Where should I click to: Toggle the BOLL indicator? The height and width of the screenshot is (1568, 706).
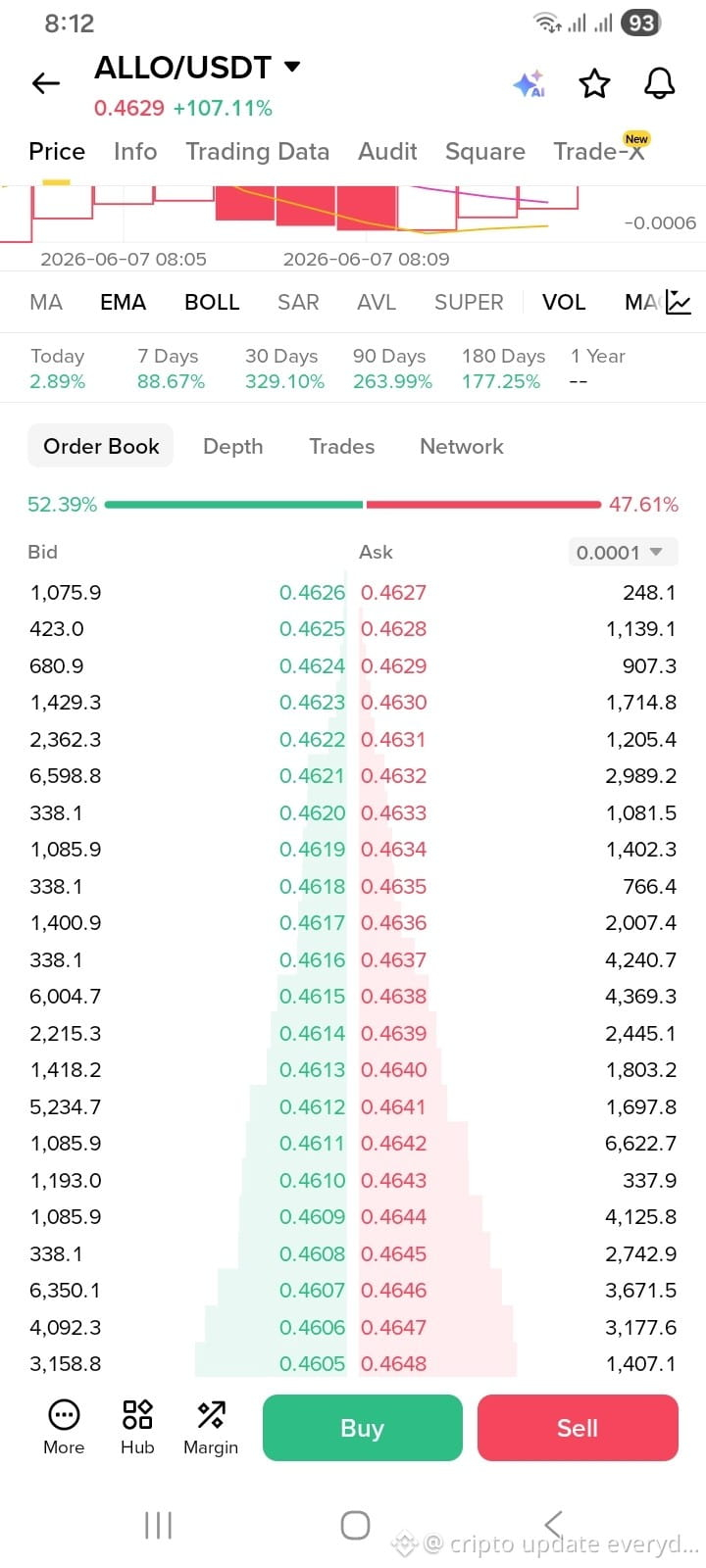point(212,302)
